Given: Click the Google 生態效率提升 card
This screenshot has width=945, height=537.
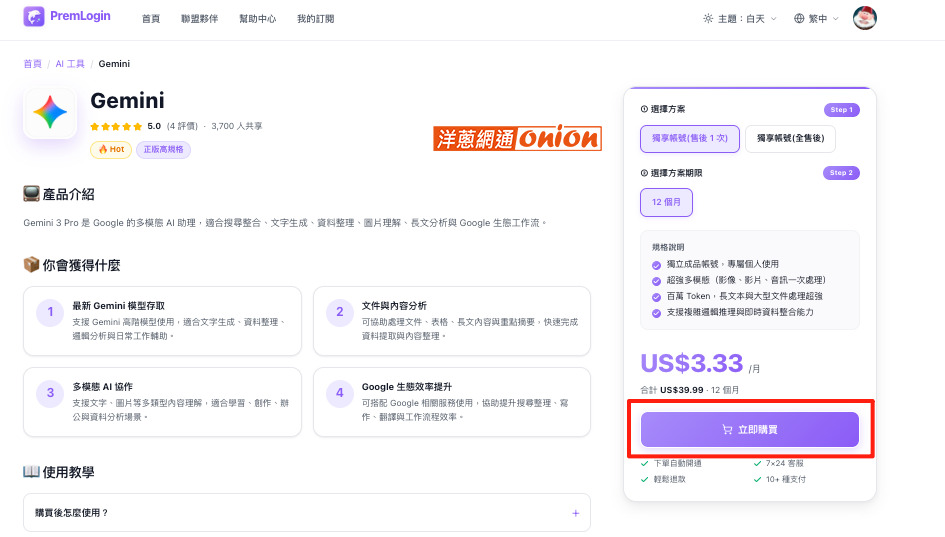Looking at the screenshot, I should tap(452, 402).
